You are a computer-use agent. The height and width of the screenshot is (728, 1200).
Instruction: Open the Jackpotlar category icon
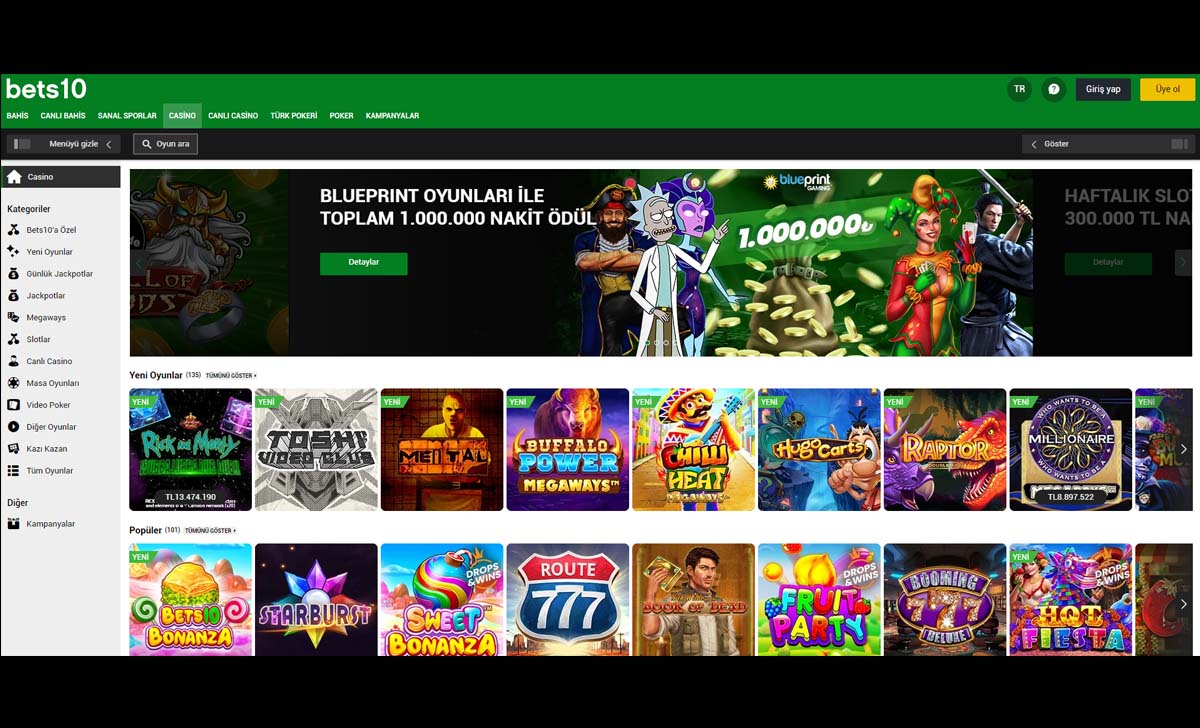(13, 296)
